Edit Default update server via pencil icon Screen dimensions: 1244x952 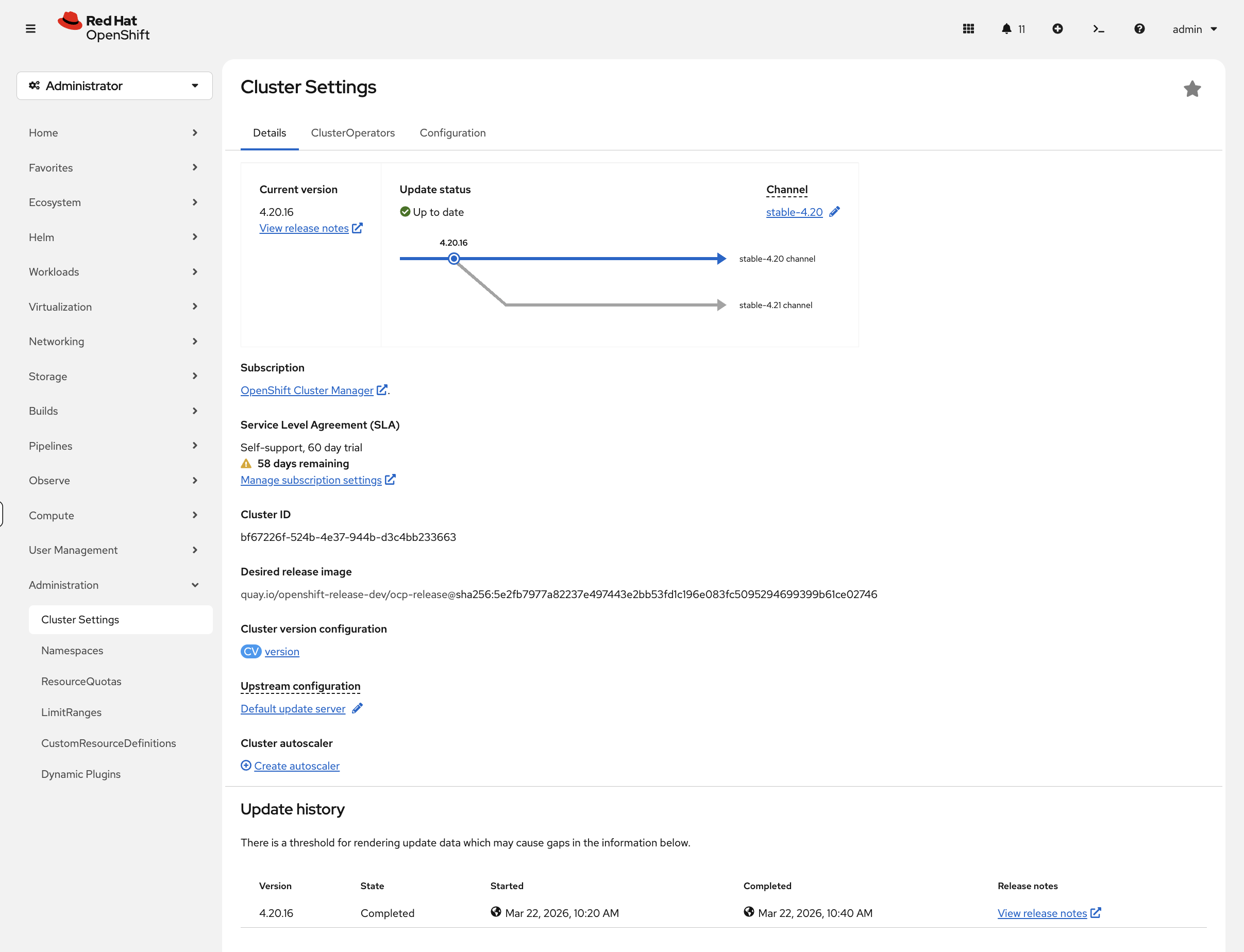coord(358,708)
